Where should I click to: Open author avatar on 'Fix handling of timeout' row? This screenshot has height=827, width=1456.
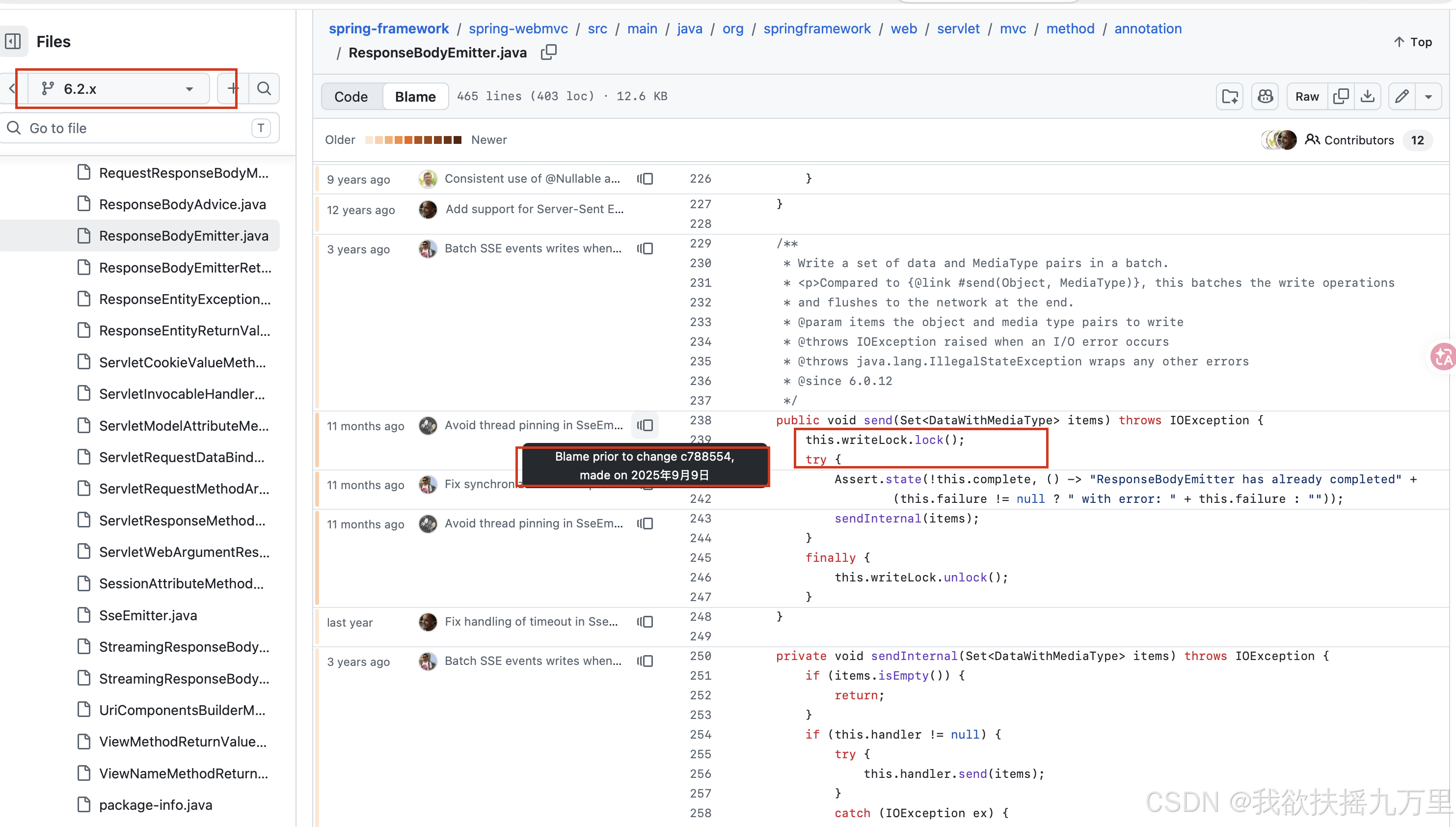click(428, 622)
